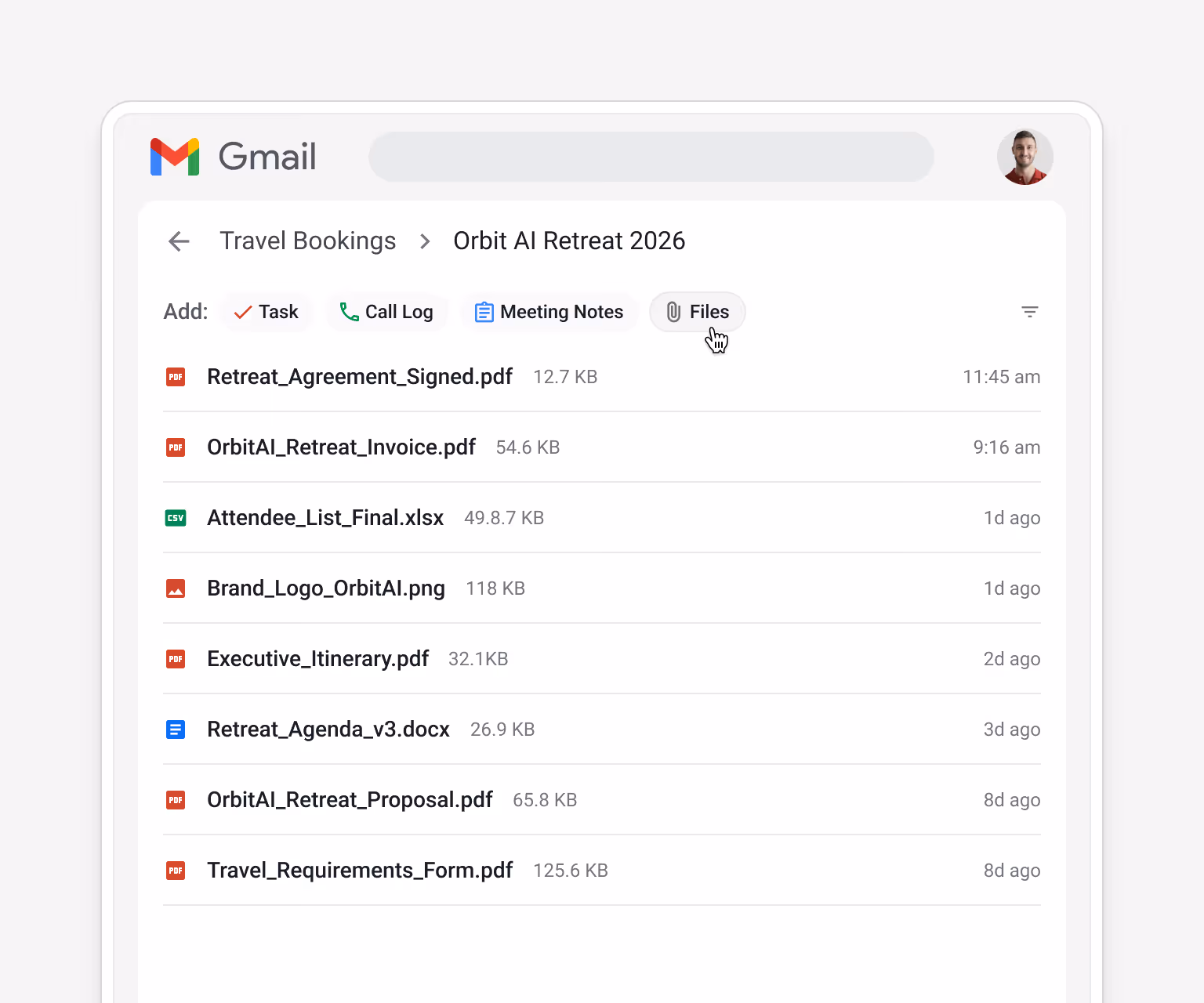Open OrbitAI_Retreat_Proposal.pdf

pyautogui.click(x=350, y=800)
